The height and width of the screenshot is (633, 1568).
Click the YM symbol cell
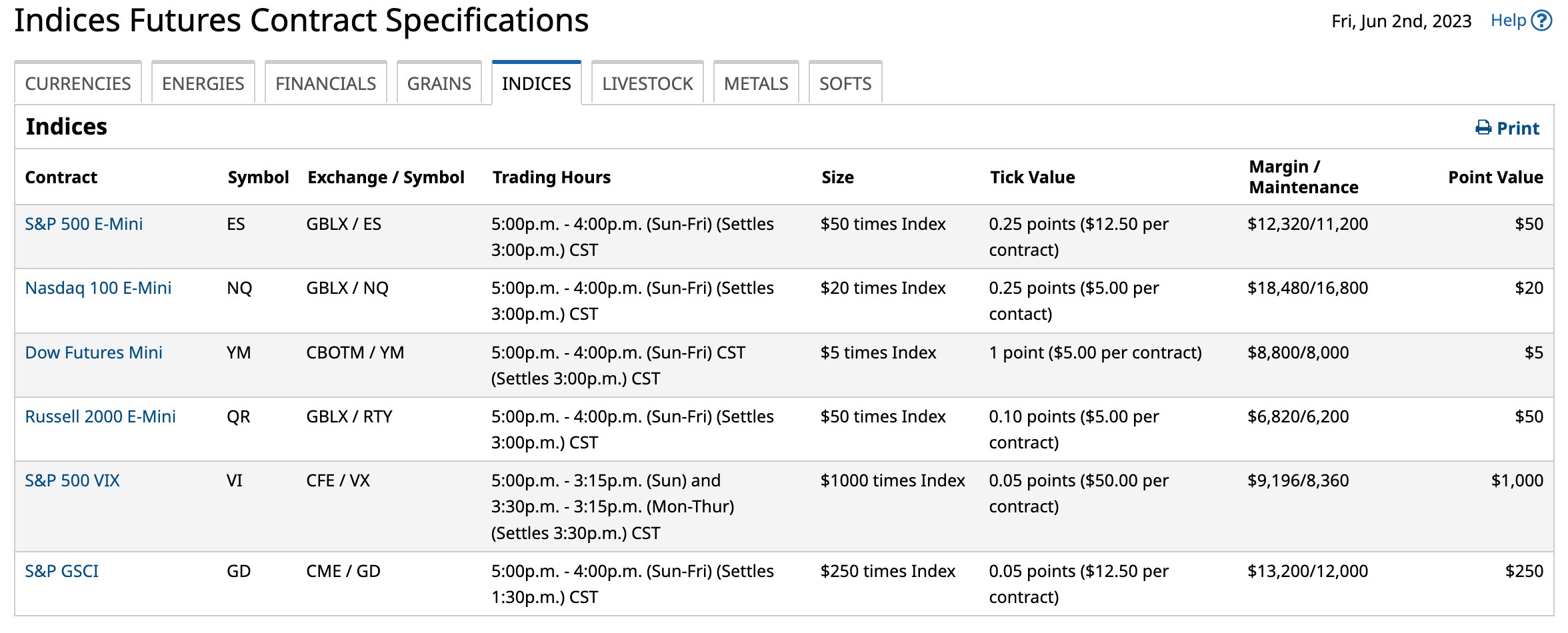pyautogui.click(x=239, y=352)
